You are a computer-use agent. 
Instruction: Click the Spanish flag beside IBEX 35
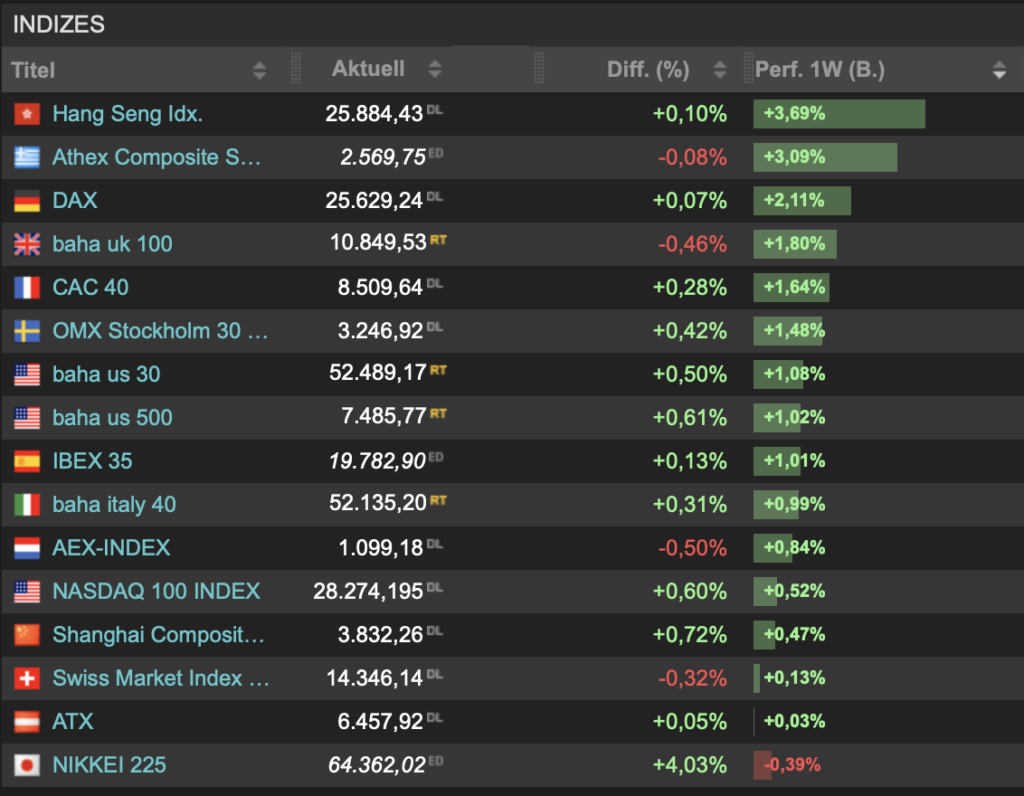point(27,462)
